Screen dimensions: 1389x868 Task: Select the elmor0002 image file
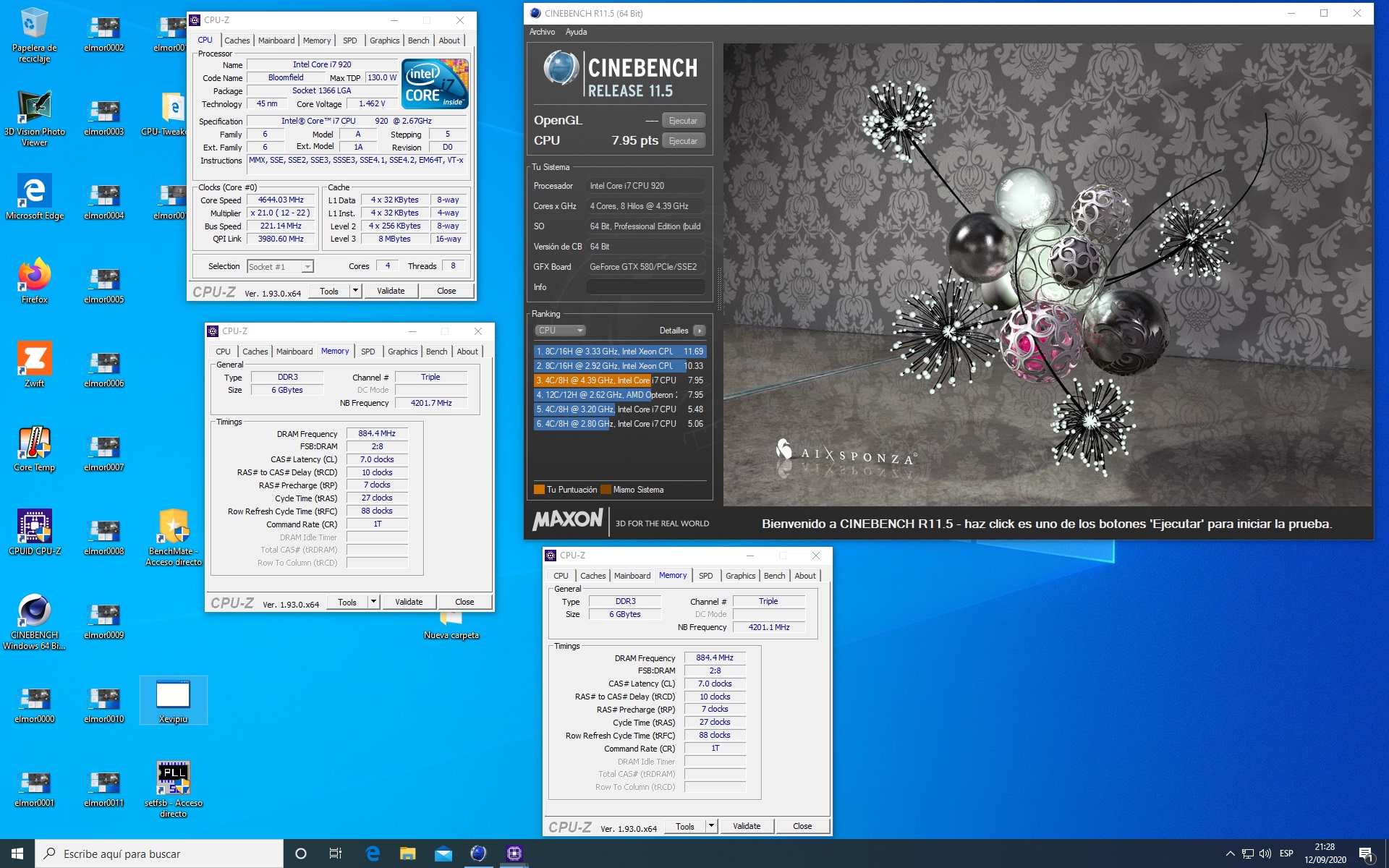pyautogui.click(x=104, y=35)
